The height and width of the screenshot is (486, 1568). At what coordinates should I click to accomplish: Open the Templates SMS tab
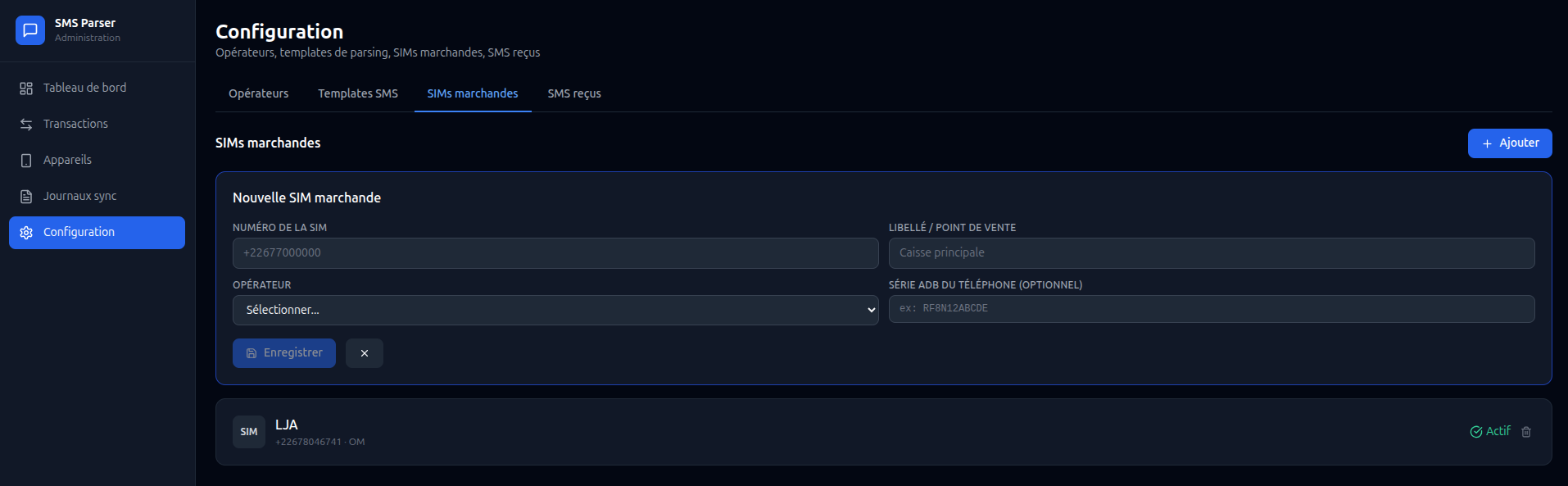(x=358, y=93)
